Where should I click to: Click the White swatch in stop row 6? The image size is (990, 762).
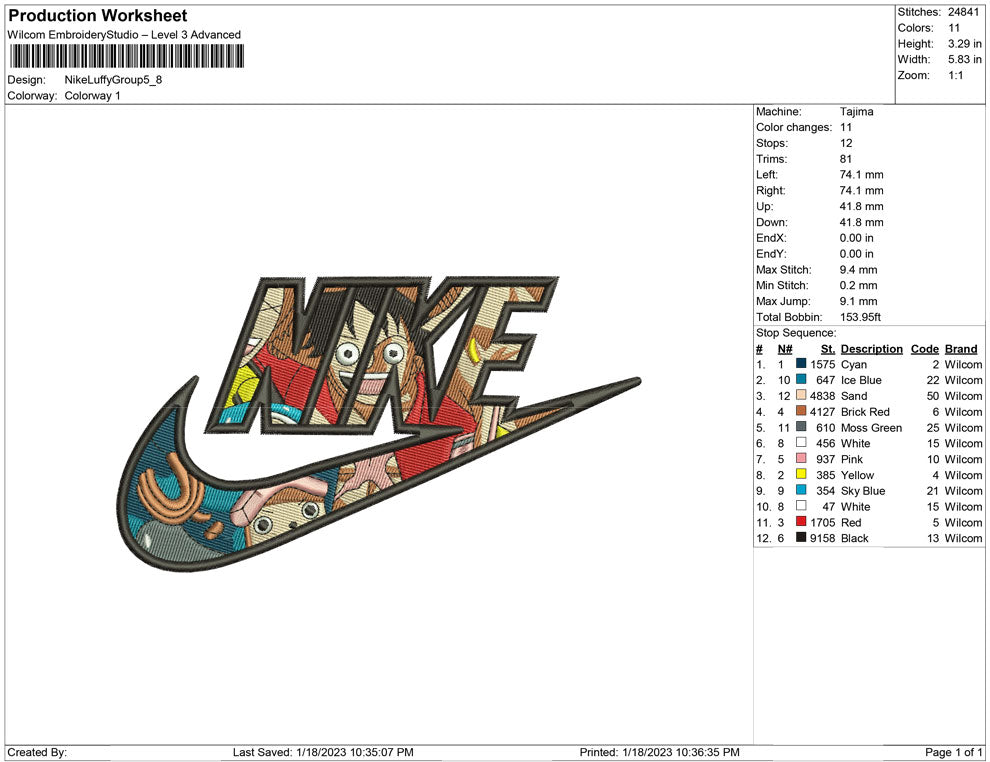(801, 443)
